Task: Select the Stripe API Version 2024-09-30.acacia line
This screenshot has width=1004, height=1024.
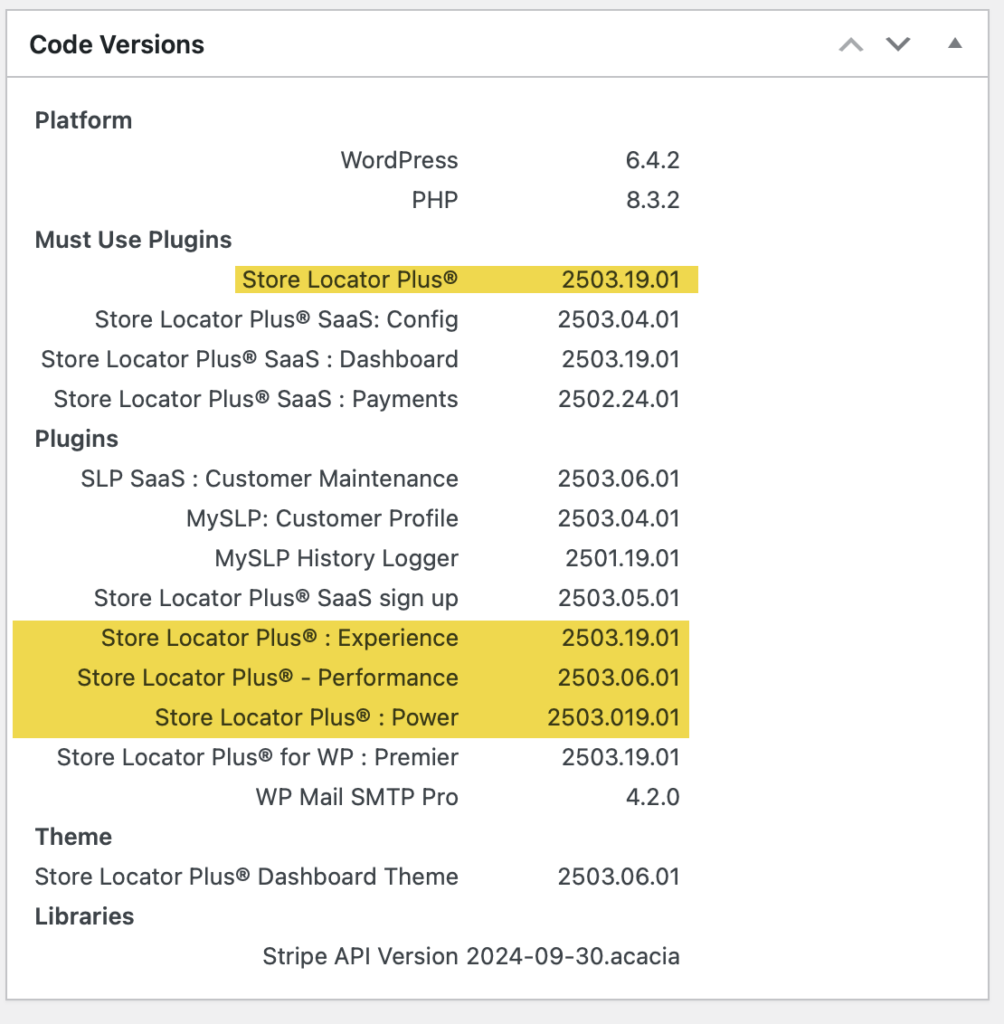Action: click(x=471, y=957)
